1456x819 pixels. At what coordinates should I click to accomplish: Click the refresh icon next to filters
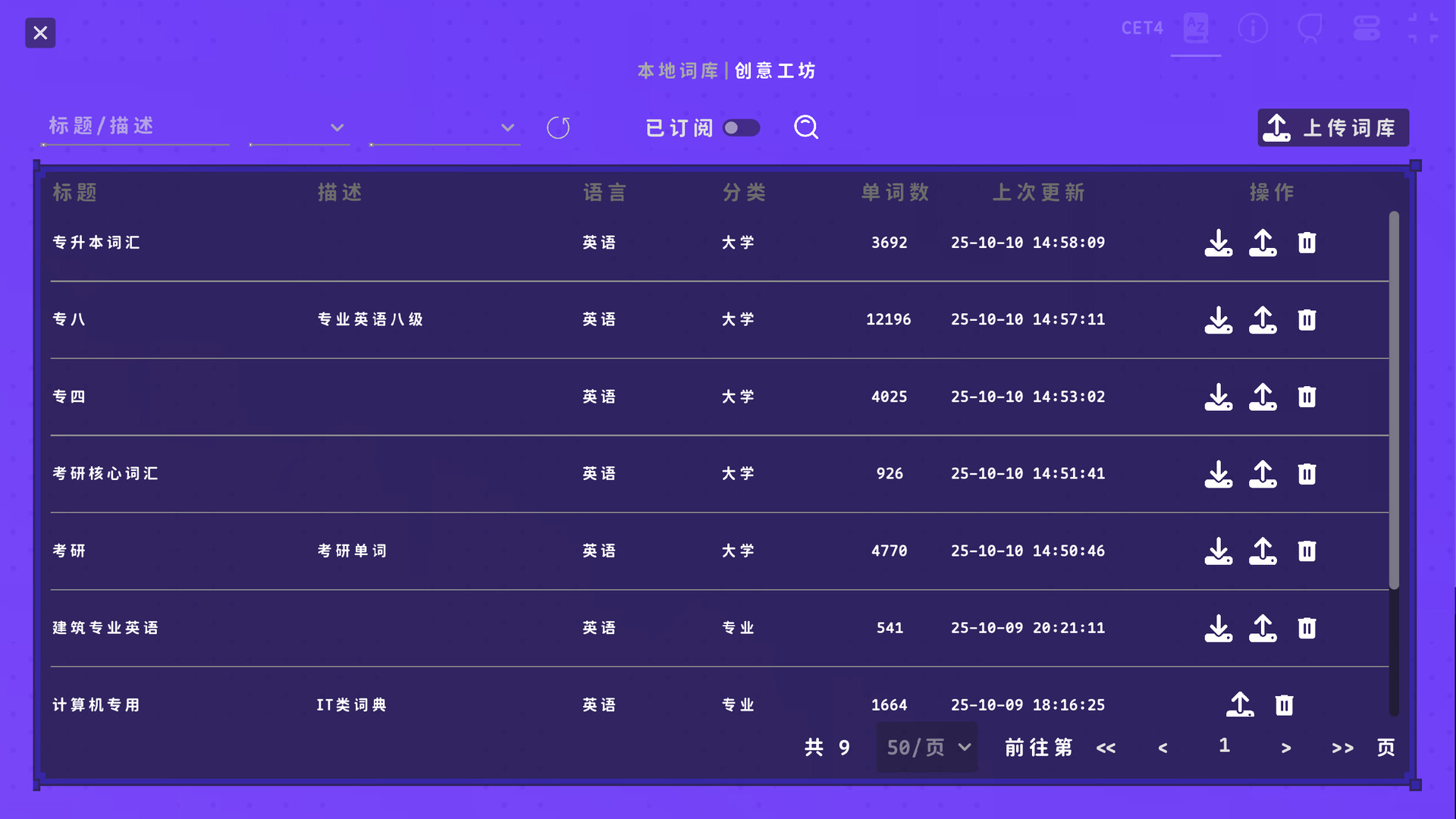point(560,127)
